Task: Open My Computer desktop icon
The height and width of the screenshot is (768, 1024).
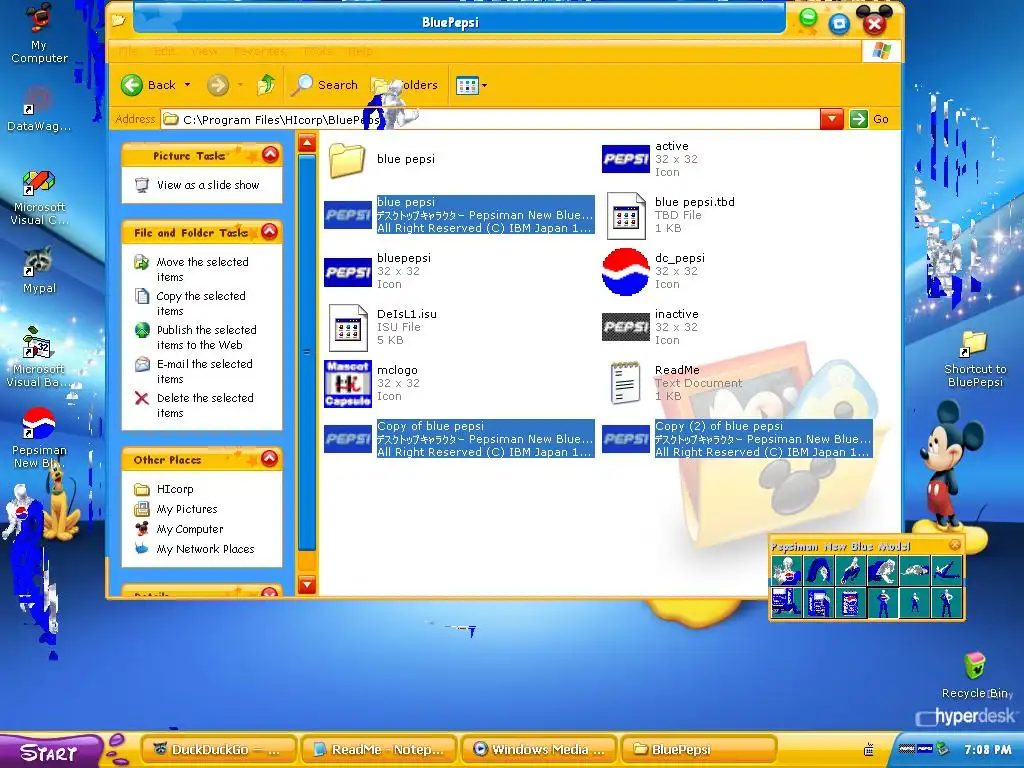Action: click(x=39, y=33)
